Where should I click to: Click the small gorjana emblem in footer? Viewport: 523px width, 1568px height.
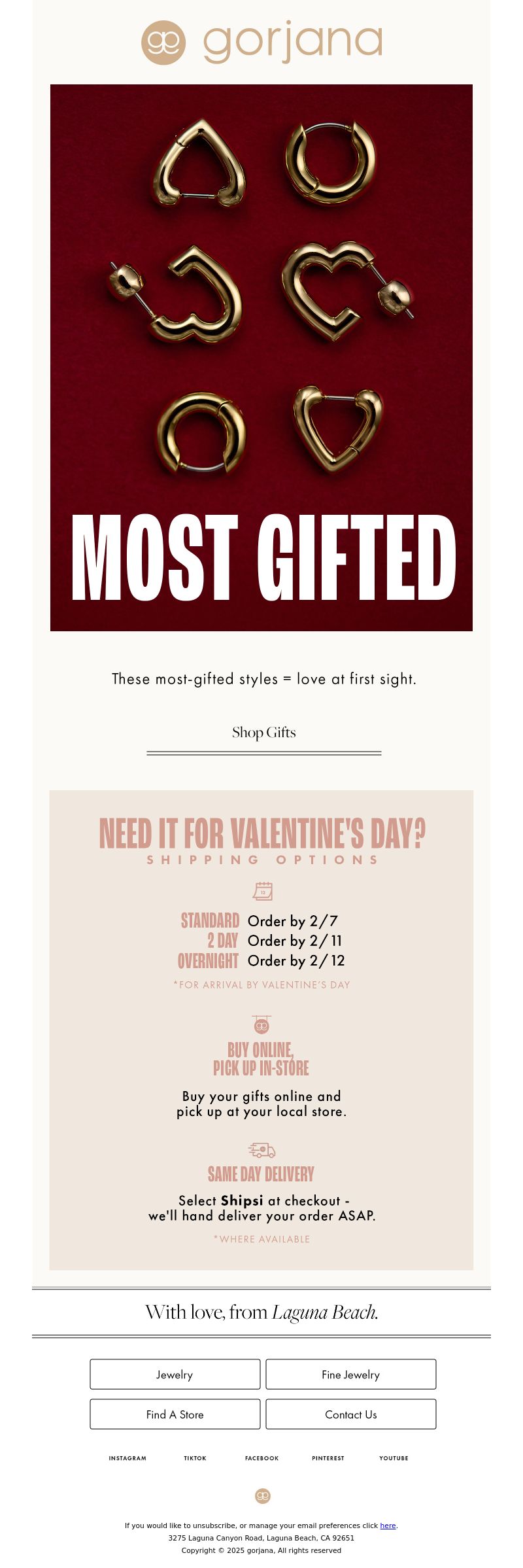pyautogui.click(x=262, y=1495)
